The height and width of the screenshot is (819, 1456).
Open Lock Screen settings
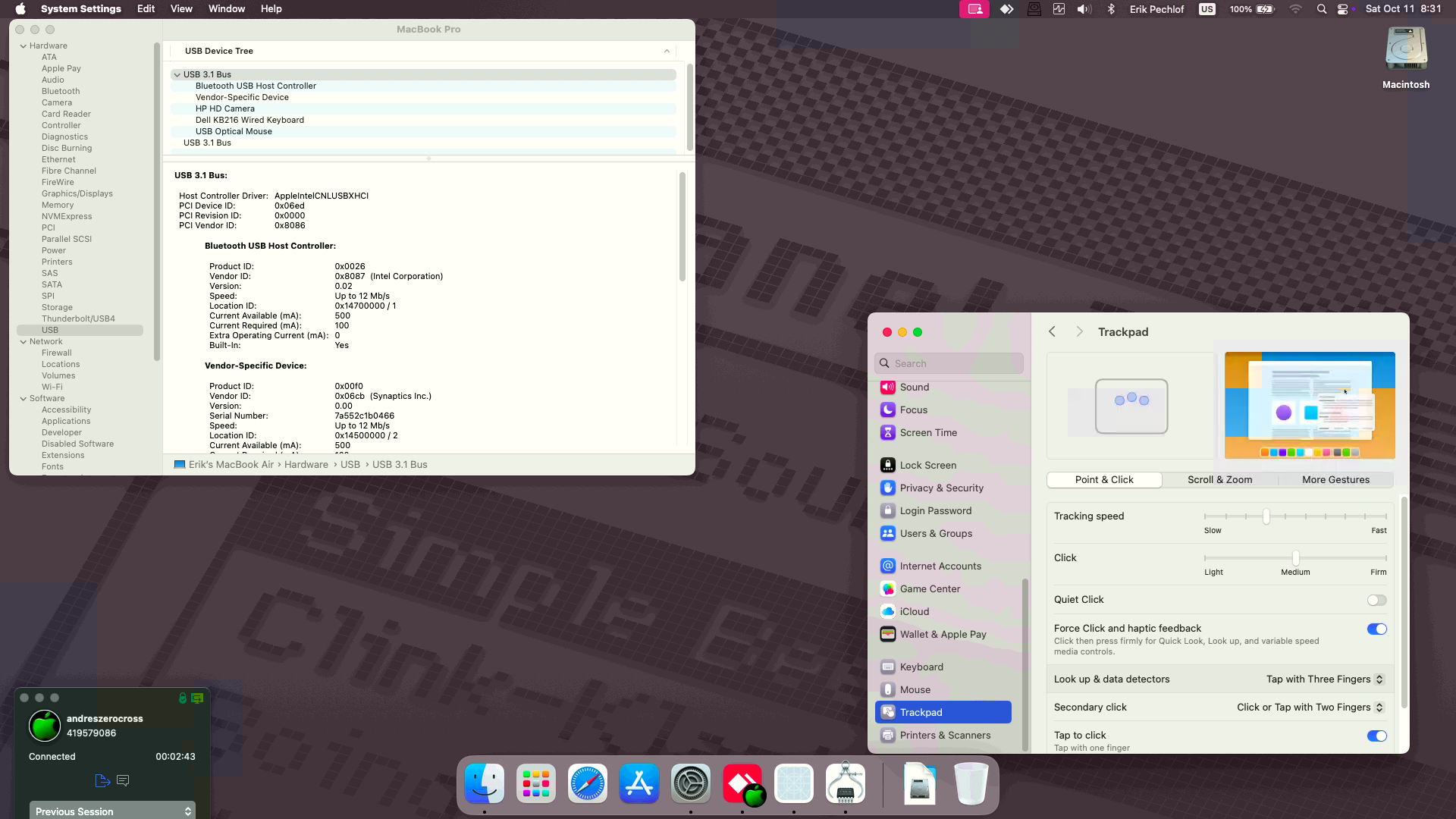pyautogui.click(x=943, y=465)
